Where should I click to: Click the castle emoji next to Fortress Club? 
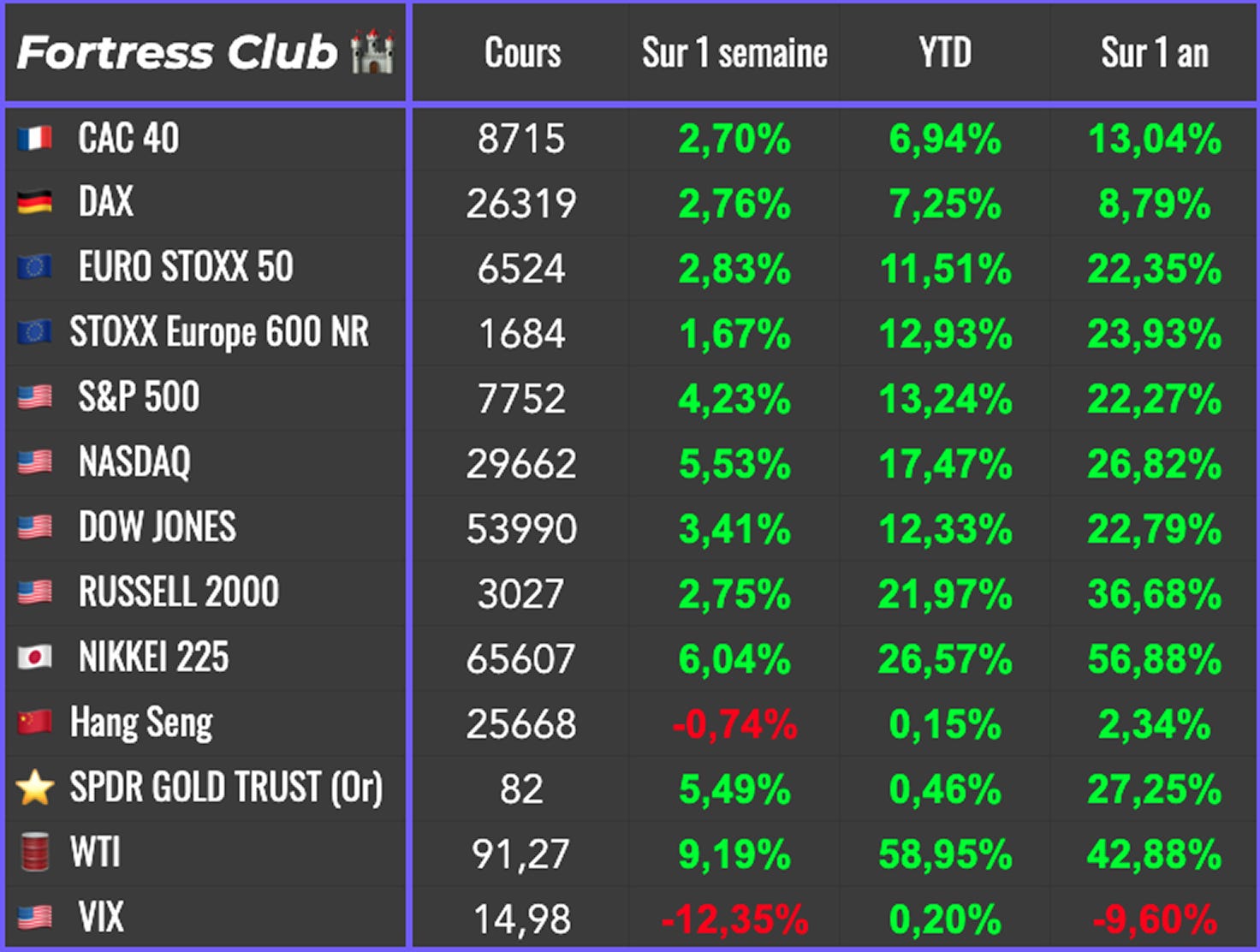373,52
